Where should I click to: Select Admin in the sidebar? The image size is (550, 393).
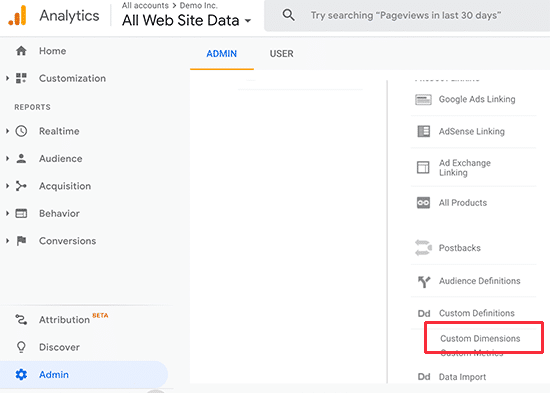(x=84, y=375)
